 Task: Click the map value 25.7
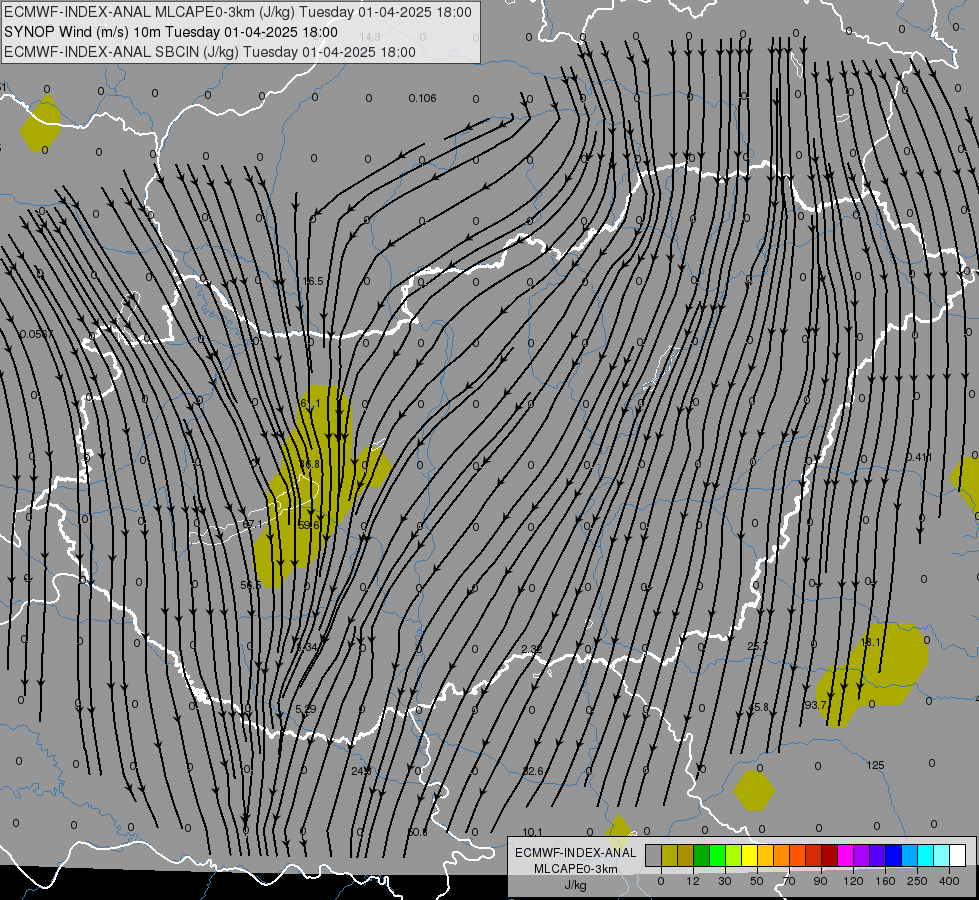tap(757, 646)
